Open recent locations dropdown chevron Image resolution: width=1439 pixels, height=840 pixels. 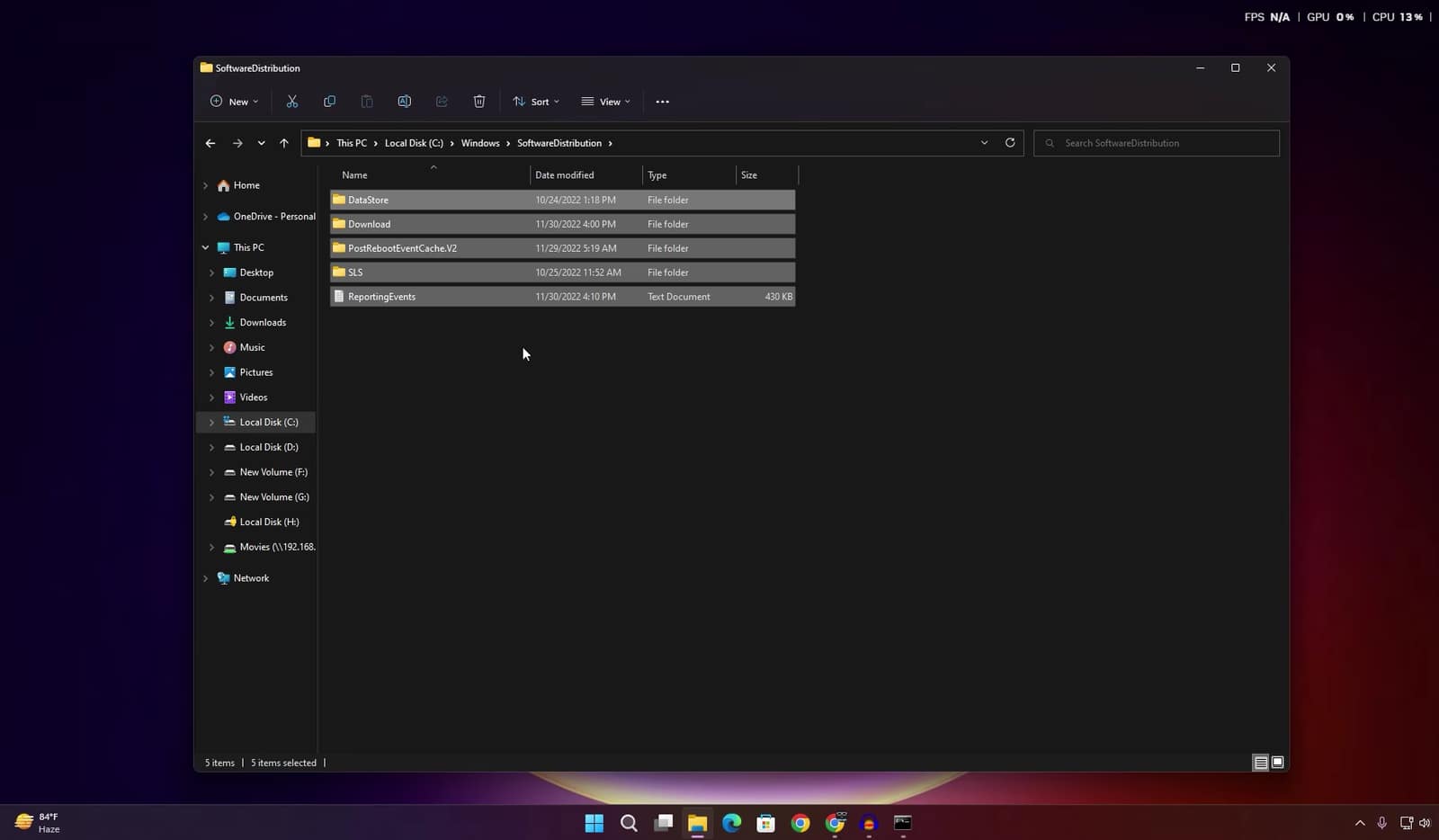click(x=261, y=143)
